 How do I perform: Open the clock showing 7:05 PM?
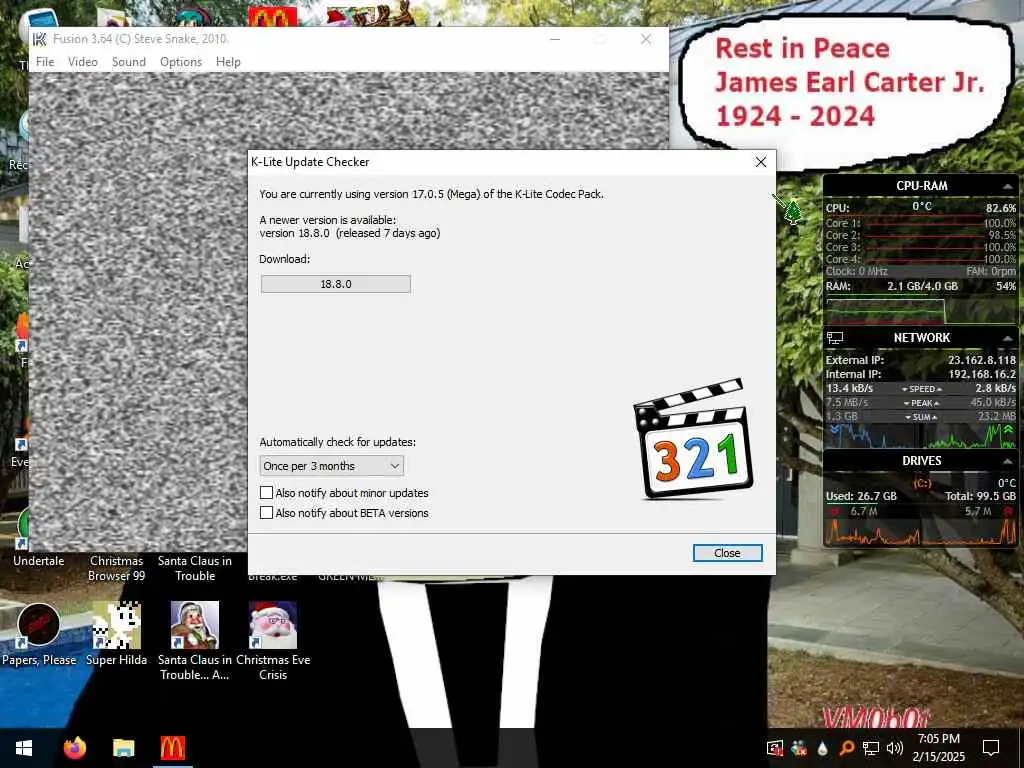[x=938, y=748]
